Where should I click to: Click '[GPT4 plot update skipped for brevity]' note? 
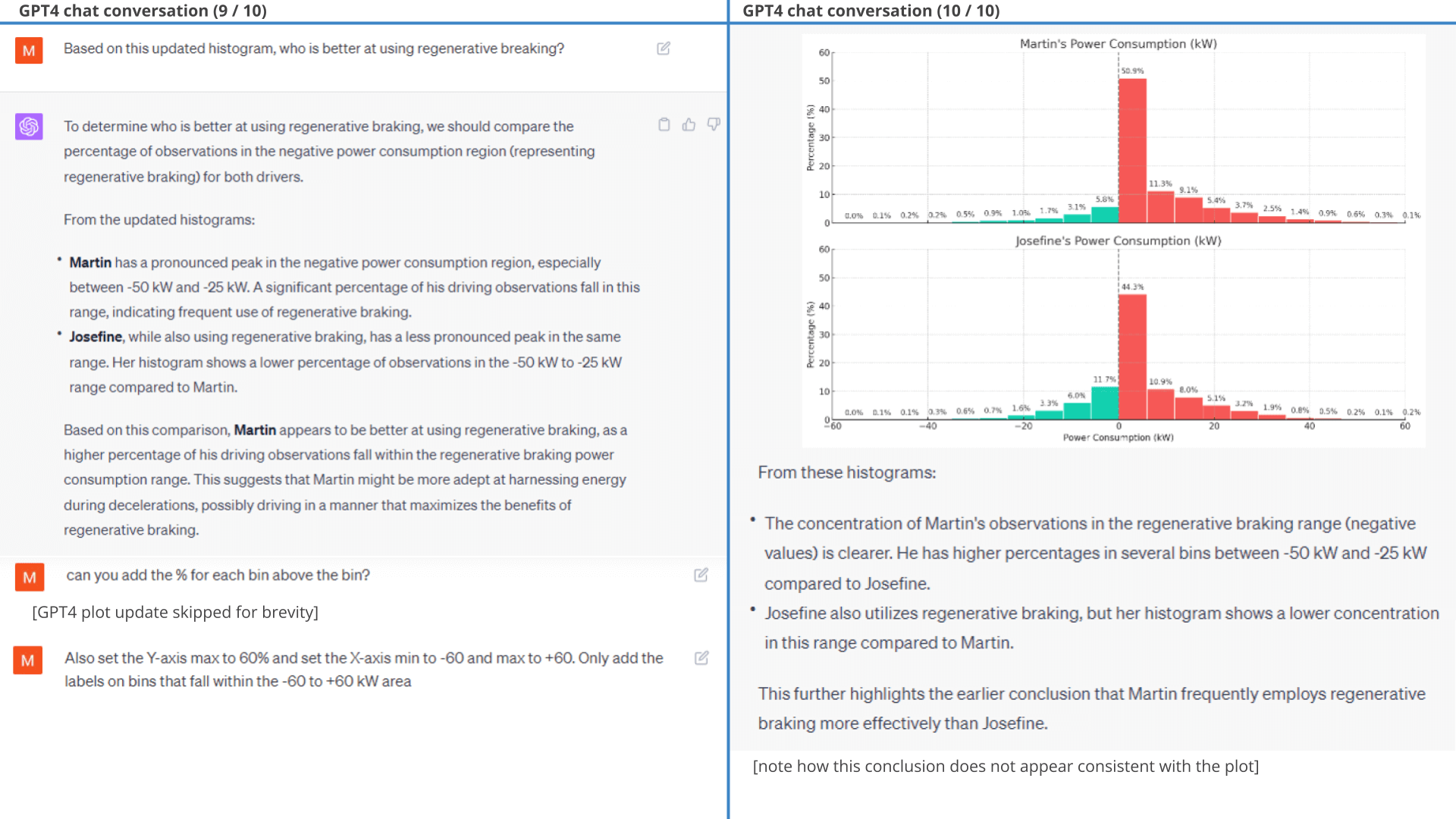coord(175,612)
